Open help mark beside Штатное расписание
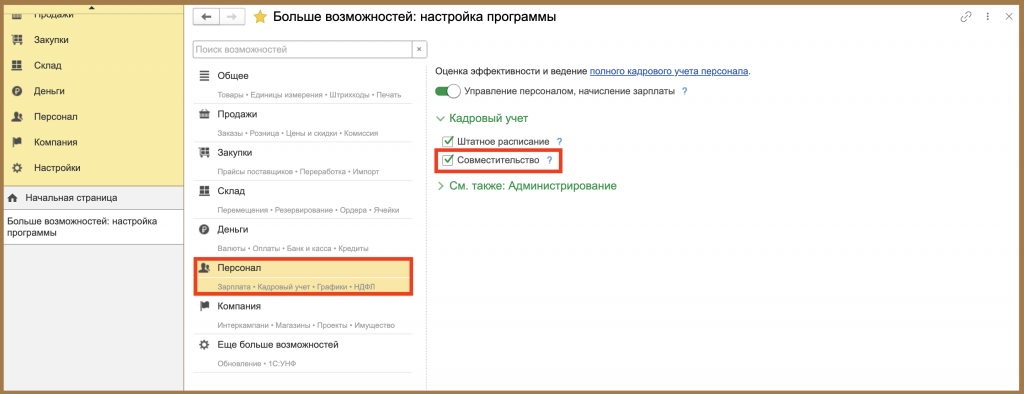Screen dimensions: 1024x394 559,141
